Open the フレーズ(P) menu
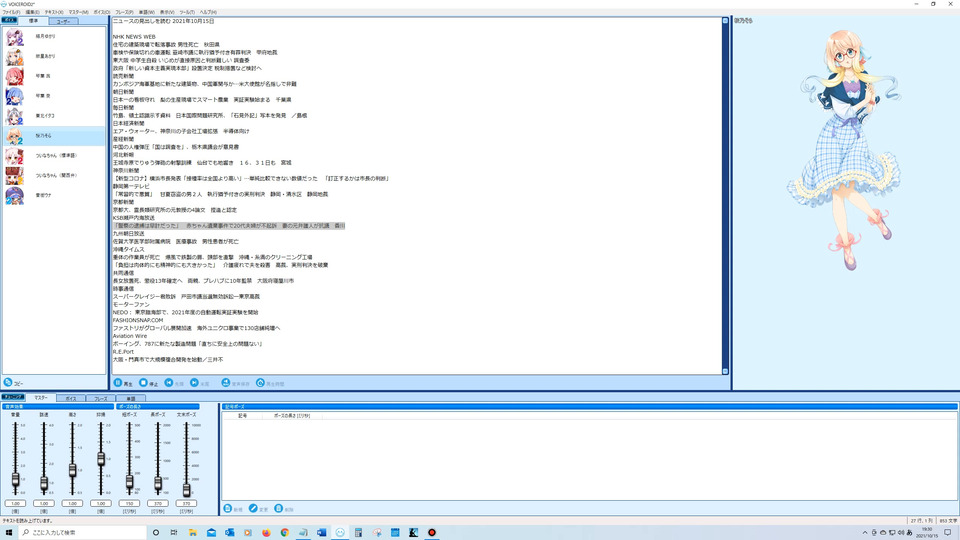The width and height of the screenshot is (960, 540). click(124, 12)
